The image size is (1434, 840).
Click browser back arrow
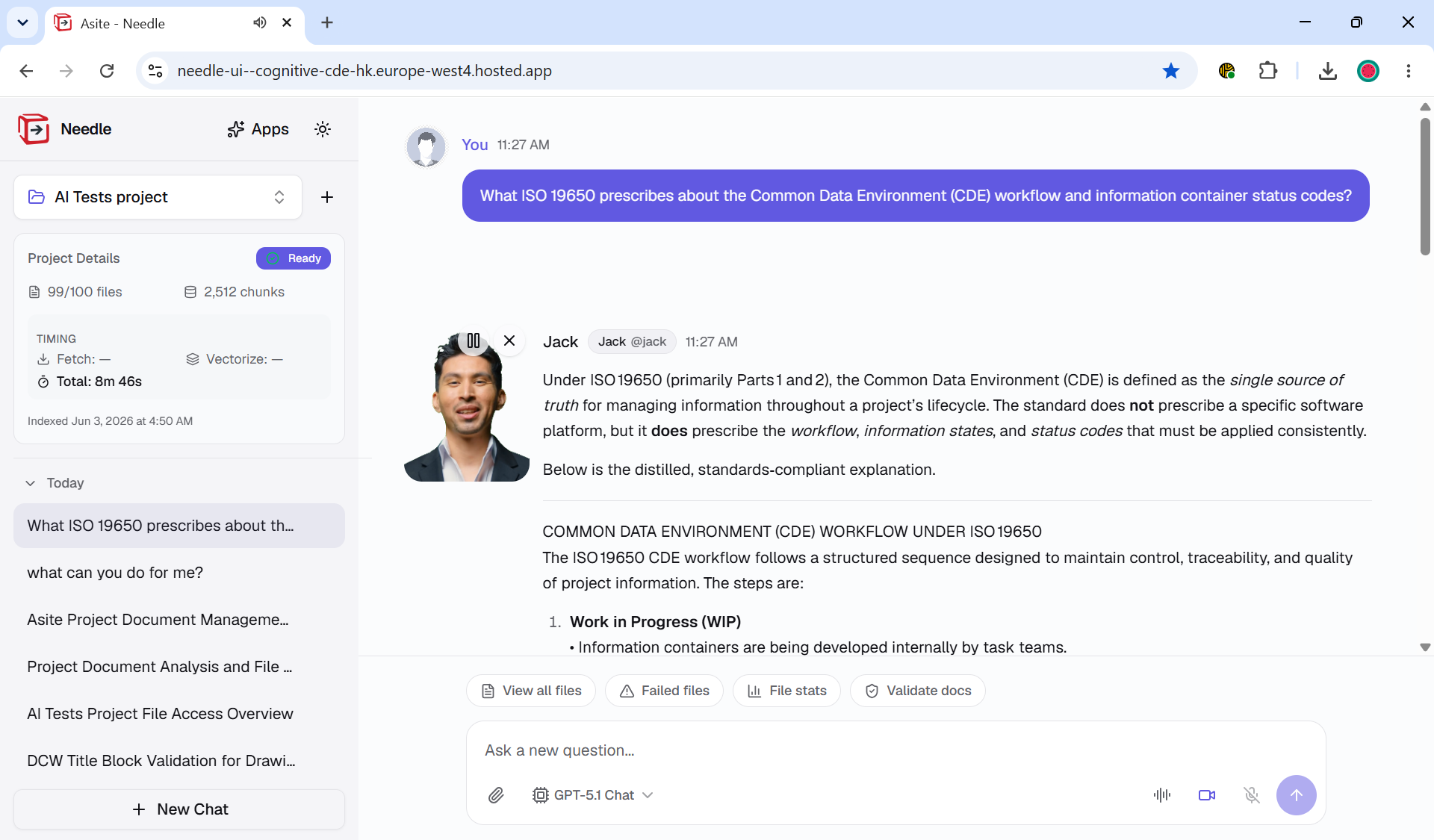26,71
